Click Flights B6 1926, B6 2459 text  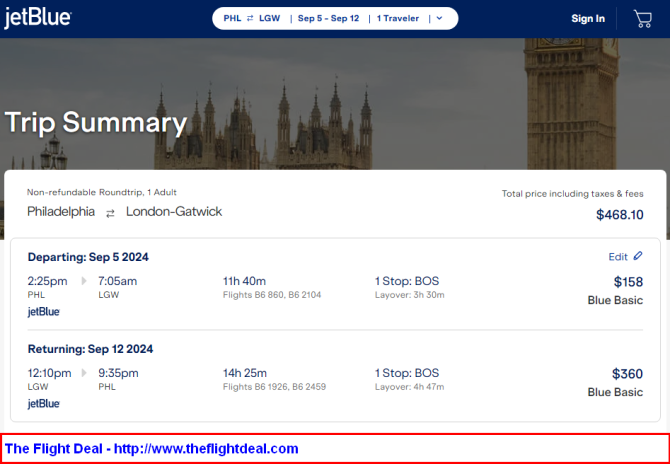[x=274, y=387]
